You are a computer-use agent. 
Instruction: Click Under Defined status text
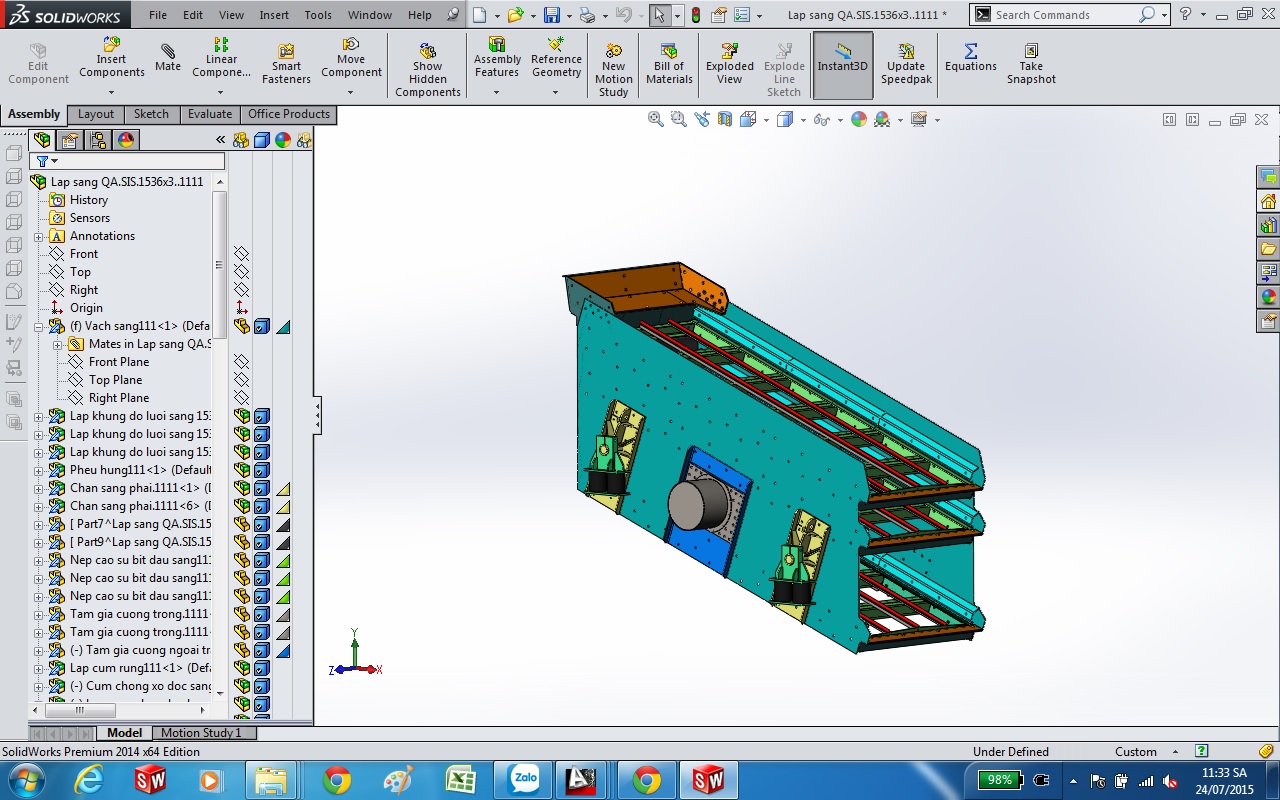click(1011, 751)
